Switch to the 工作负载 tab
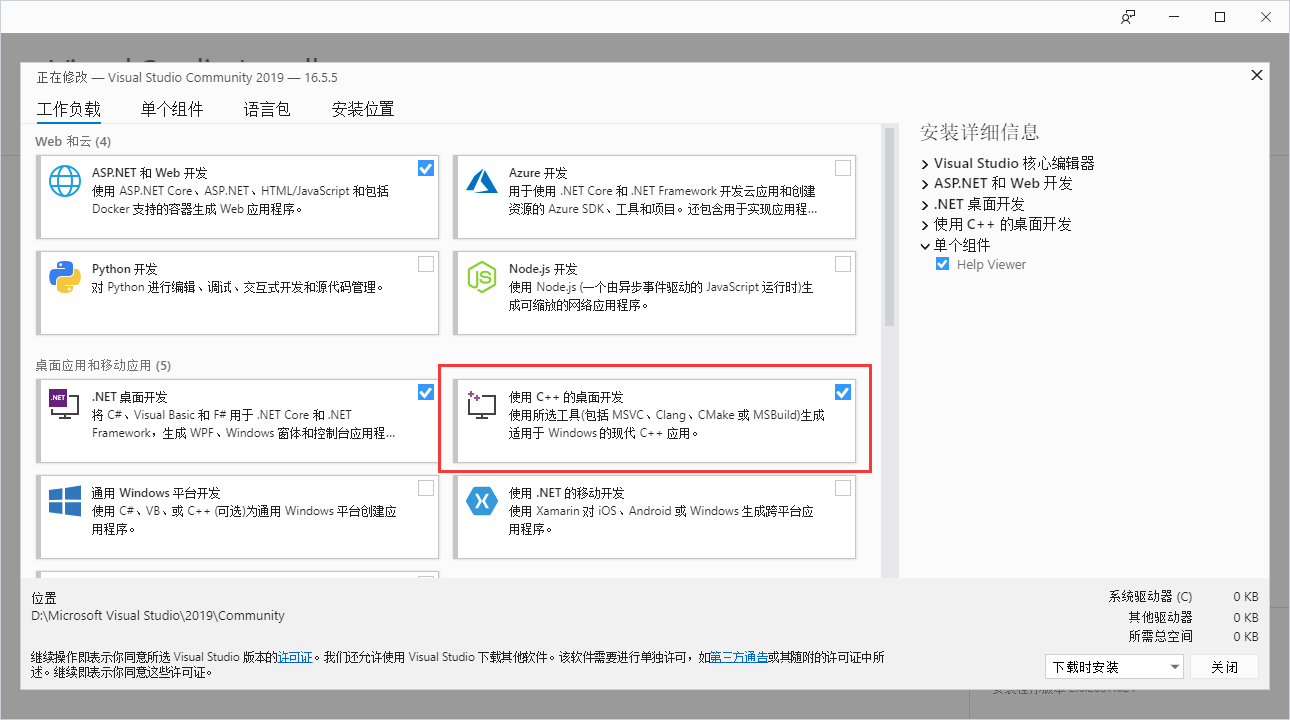This screenshot has width=1290, height=720. coord(69,109)
